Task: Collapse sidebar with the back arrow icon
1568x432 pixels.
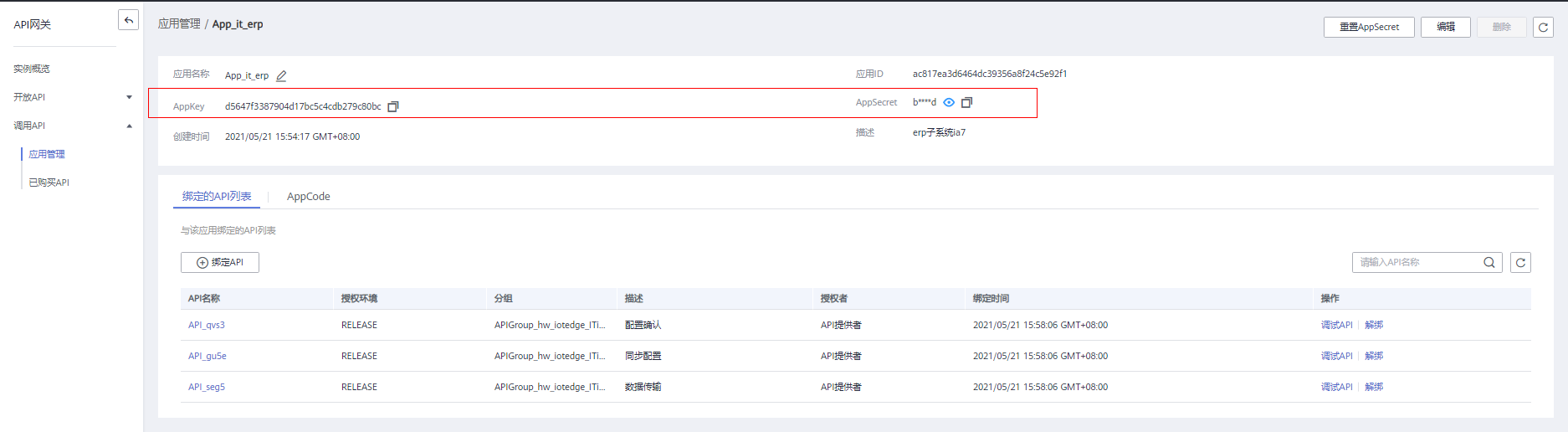Action: pos(128,20)
